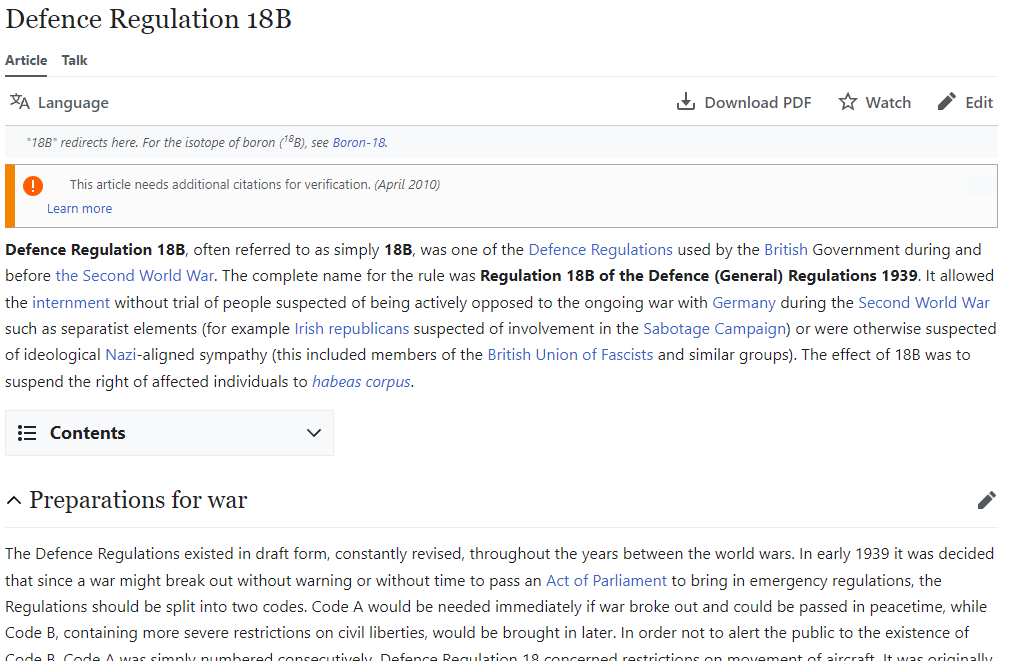The image size is (1017, 661).
Task: Open the Learn more link
Action: click(x=79, y=208)
